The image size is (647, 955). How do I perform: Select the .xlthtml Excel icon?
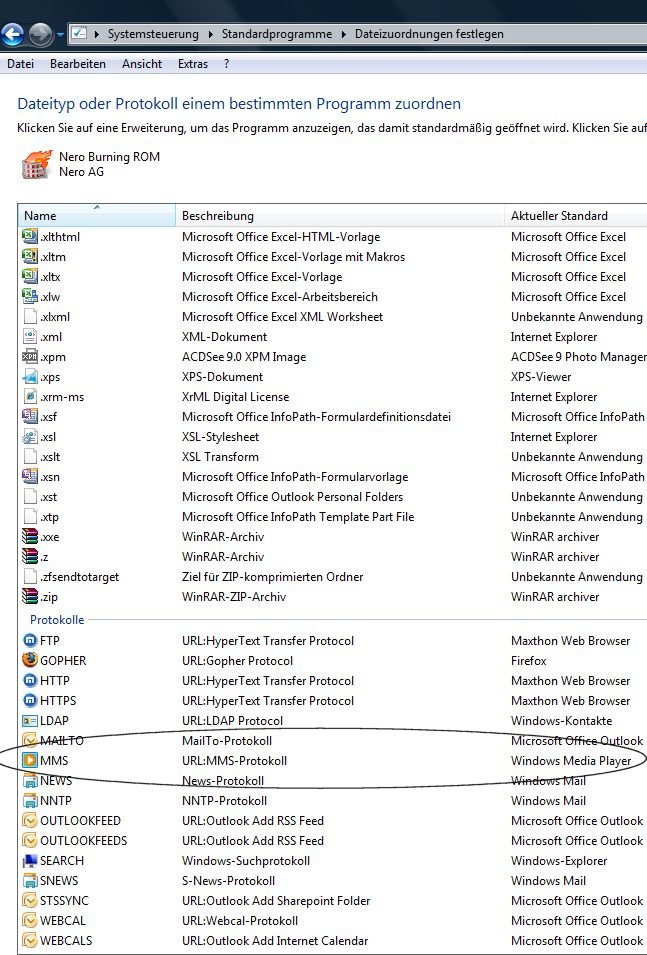30,236
